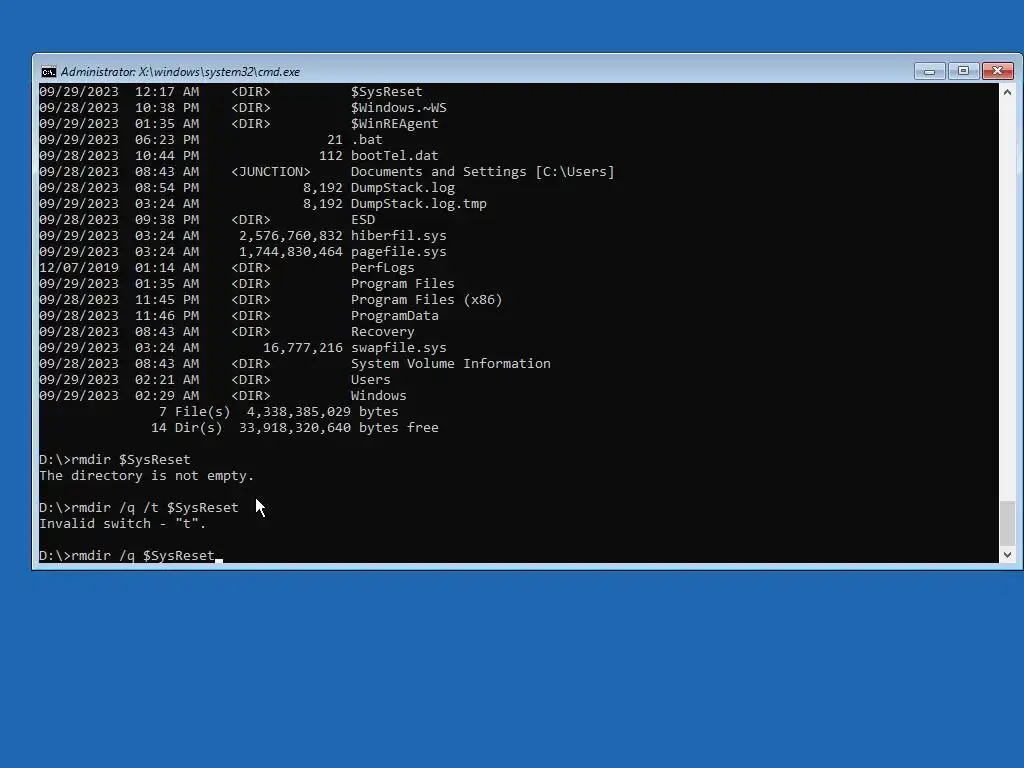Image resolution: width=1024 pixels, height=768 pixels.
Task: Click the '$Windows.~WS' directory entry
Action: click(398, 108)
